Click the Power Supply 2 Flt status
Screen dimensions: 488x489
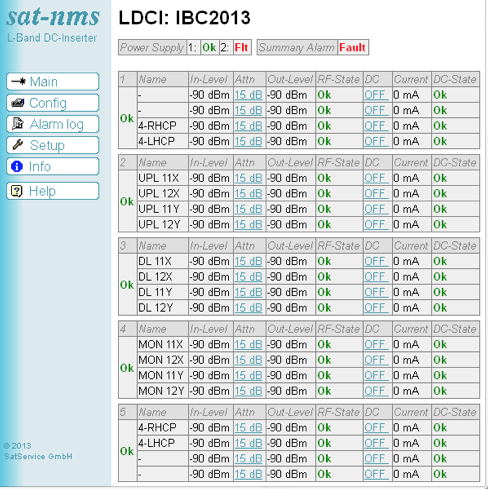coord(241,47)
